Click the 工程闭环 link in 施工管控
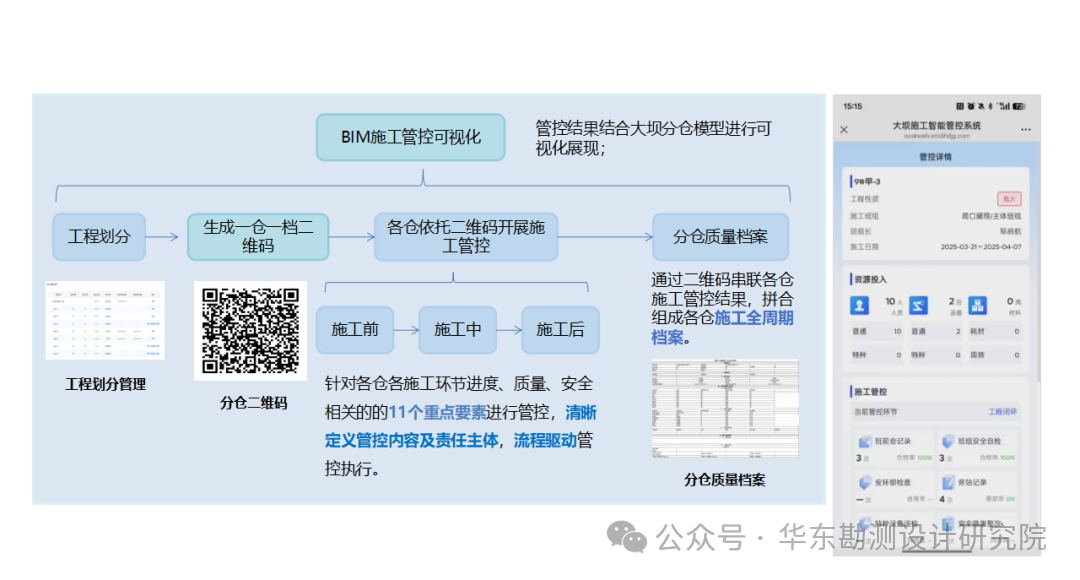 [x=1002, y=412]
